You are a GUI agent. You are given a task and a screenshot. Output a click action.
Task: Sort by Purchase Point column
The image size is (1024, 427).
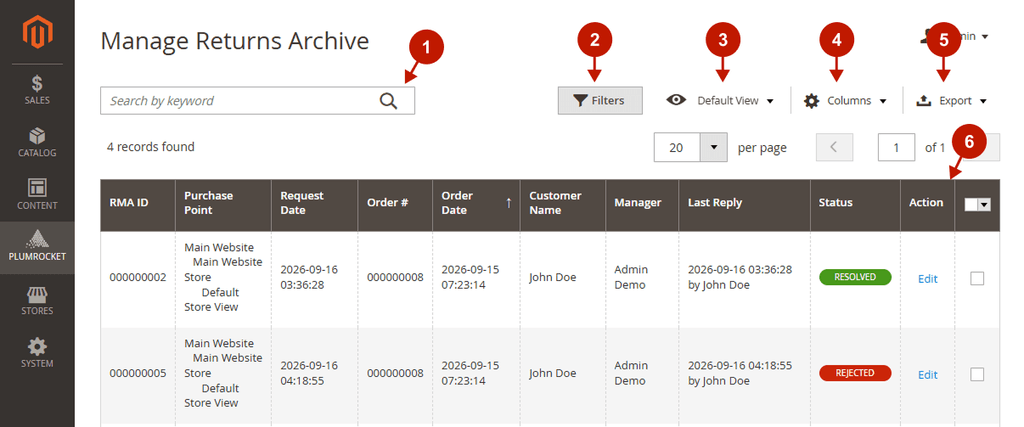223,205
